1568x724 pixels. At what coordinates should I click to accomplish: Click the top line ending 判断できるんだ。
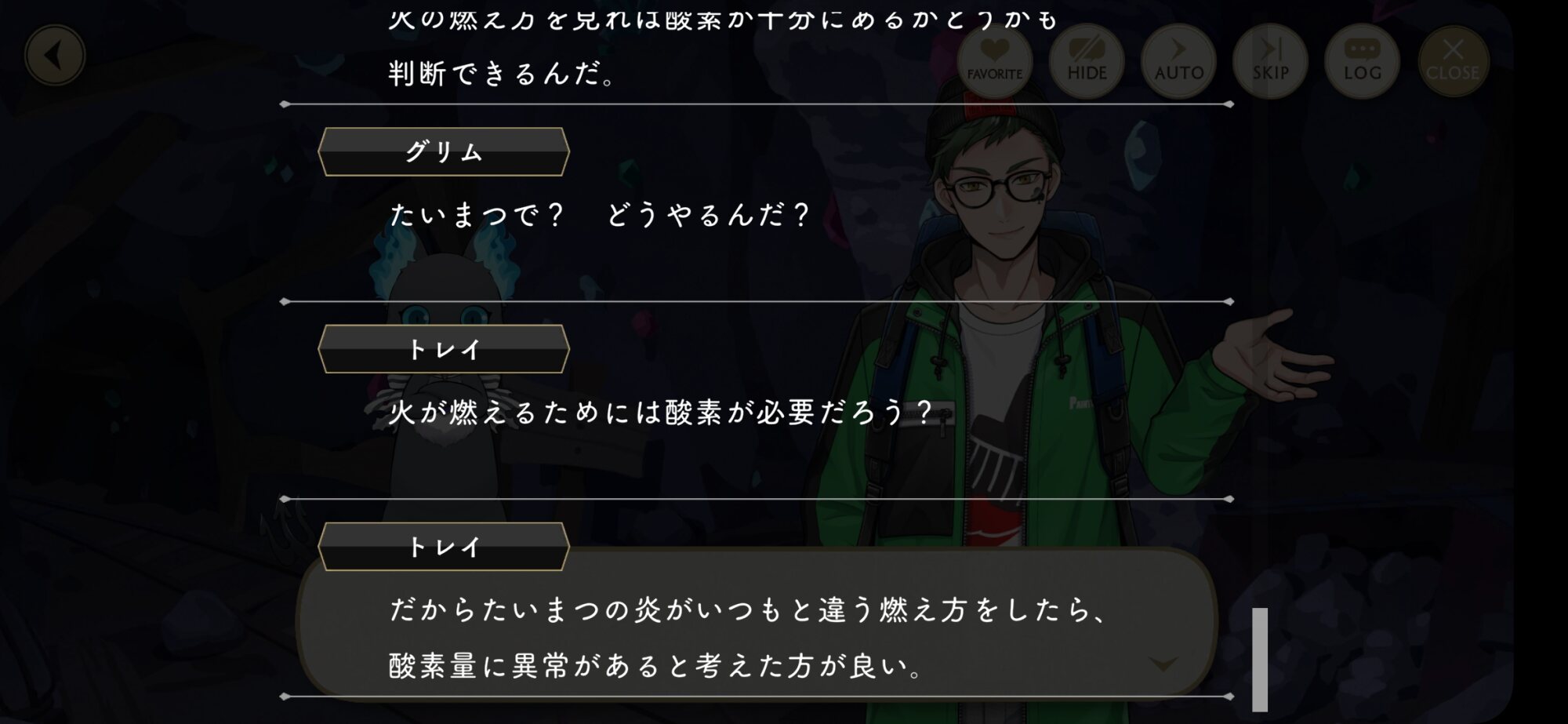[x=502, y=74]
